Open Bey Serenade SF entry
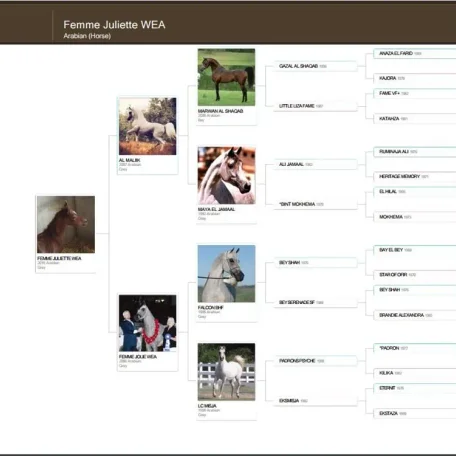 (315, 302)
